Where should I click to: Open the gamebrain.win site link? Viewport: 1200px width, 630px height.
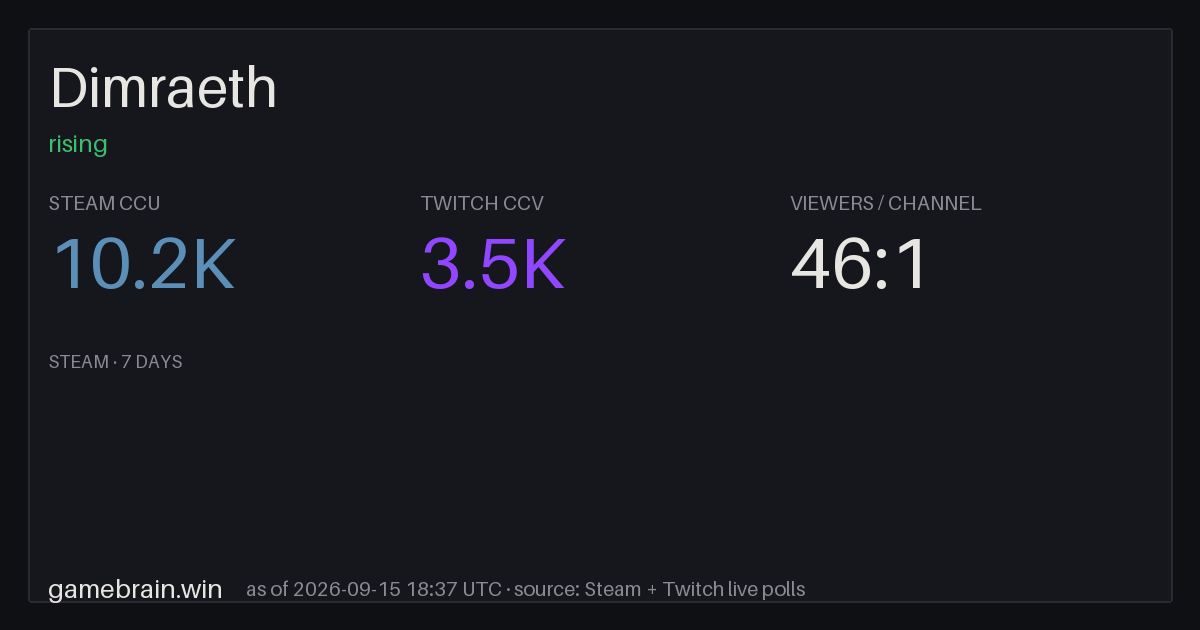tap(135, 589)
